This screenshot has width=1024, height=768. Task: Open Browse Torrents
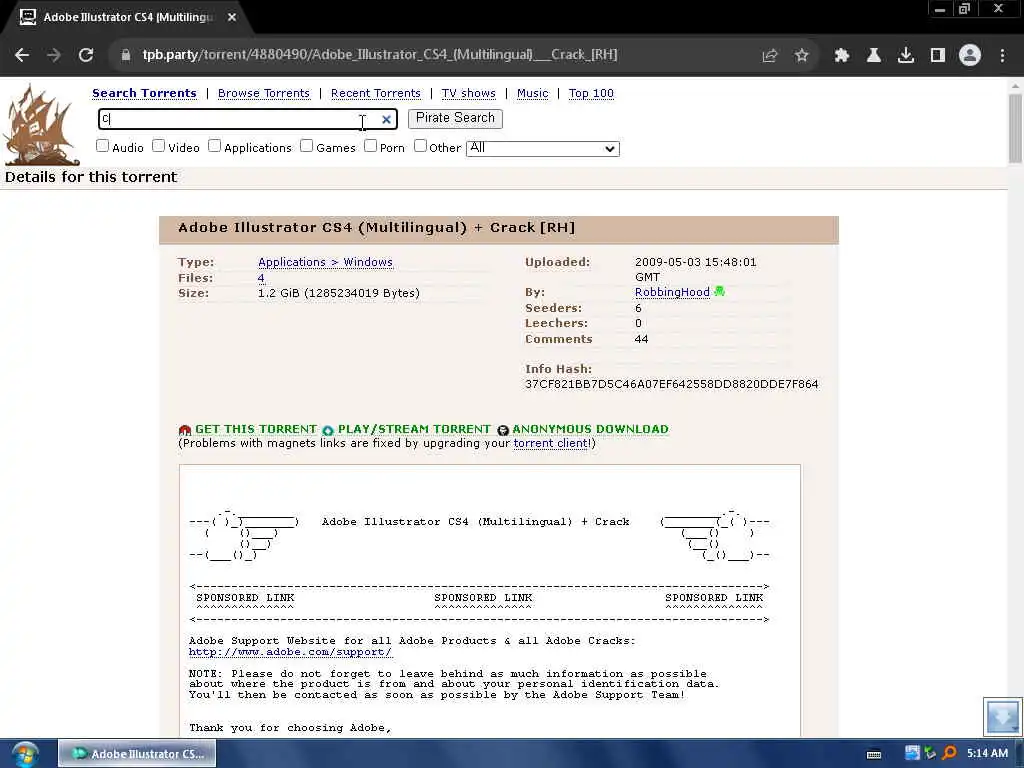coord(264,93)
